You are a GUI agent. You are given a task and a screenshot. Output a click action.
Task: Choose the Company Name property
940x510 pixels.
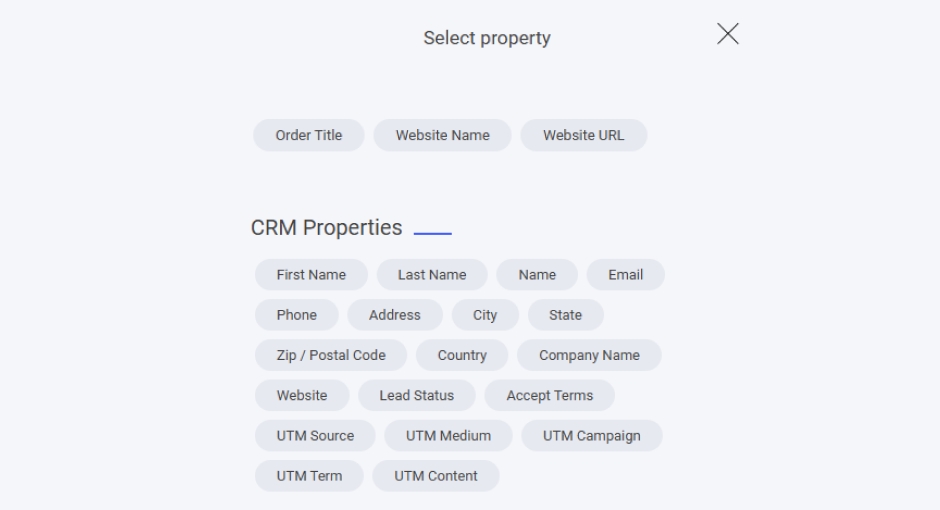click(590, 355)
